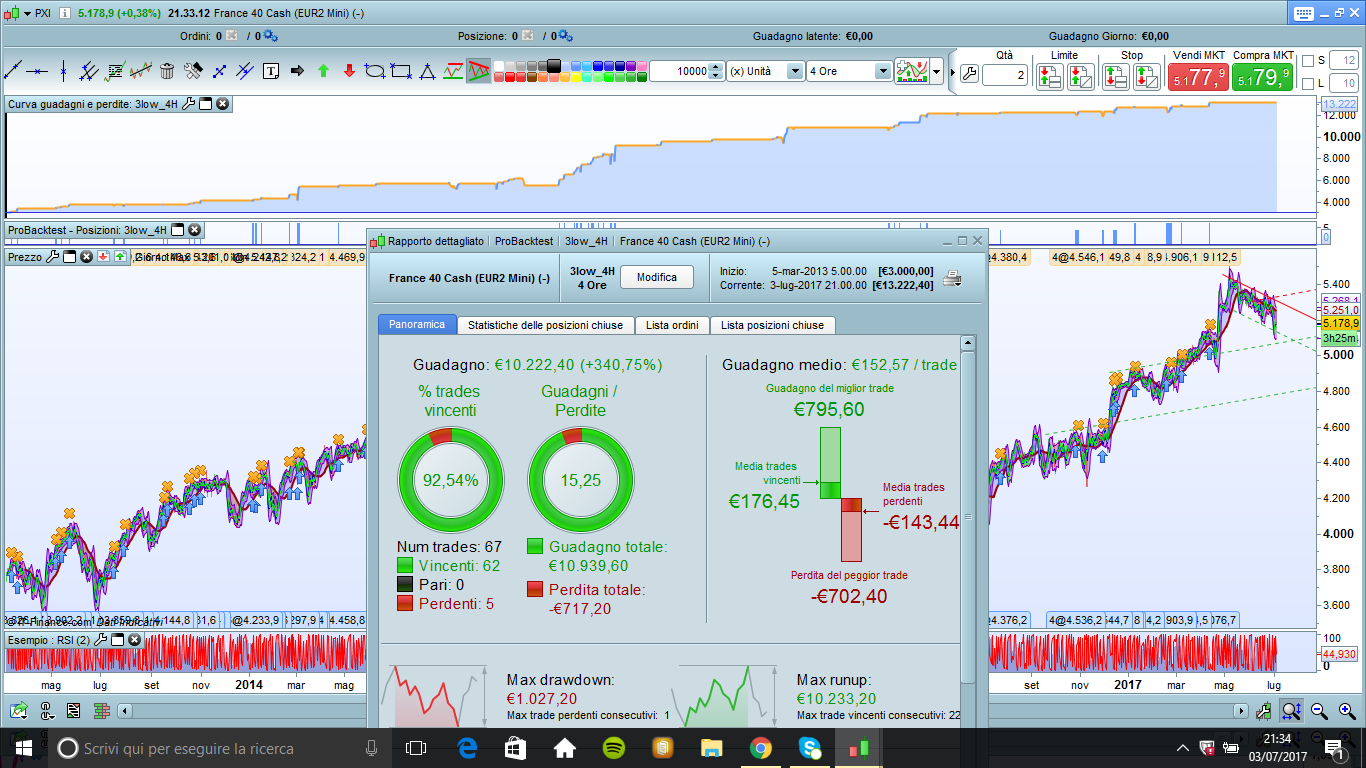Screen dimensions: 1366x768
Task: Select the text annotation tool
Action: pos(271,71)
